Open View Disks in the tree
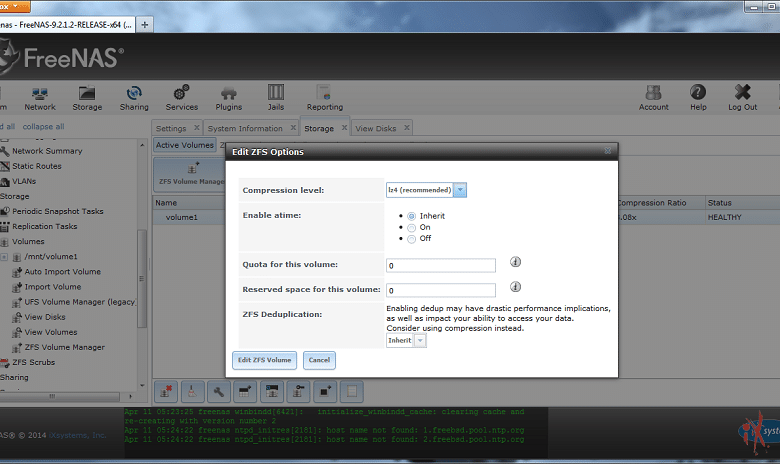Screen dimensions: 780x464 coord(45,317)
